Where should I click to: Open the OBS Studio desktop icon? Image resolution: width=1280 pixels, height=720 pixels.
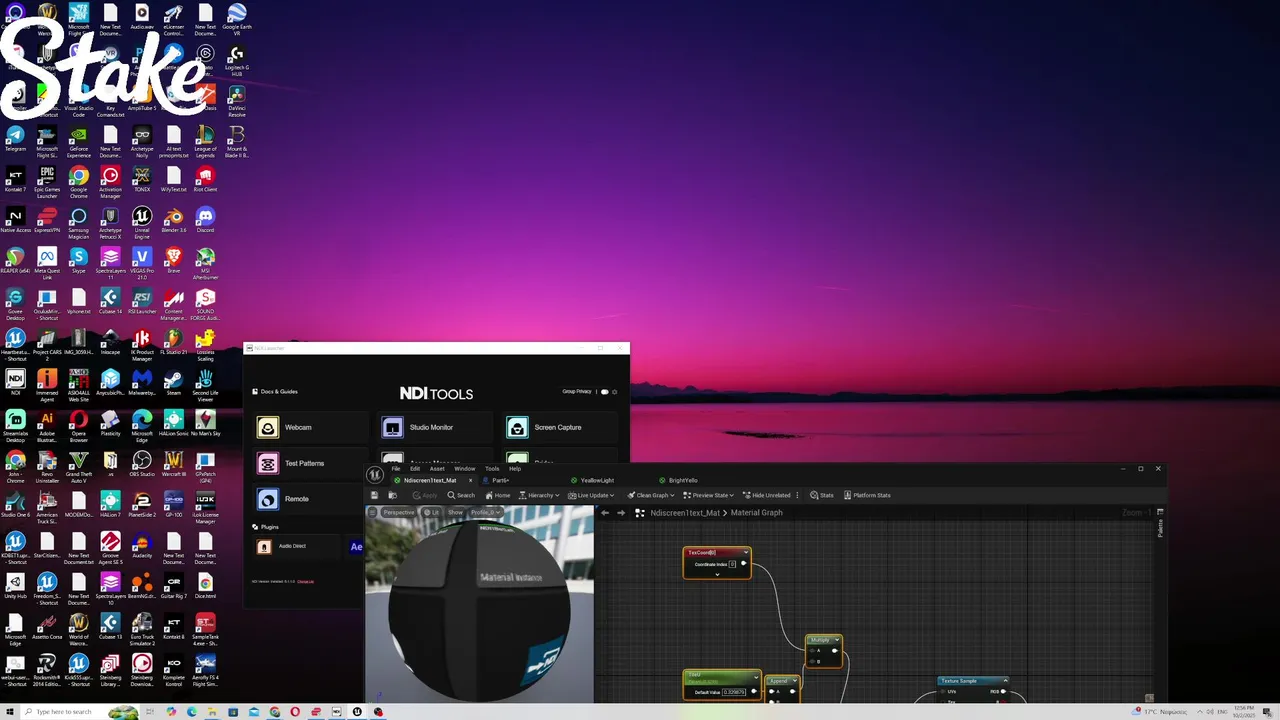click(142, 463)
